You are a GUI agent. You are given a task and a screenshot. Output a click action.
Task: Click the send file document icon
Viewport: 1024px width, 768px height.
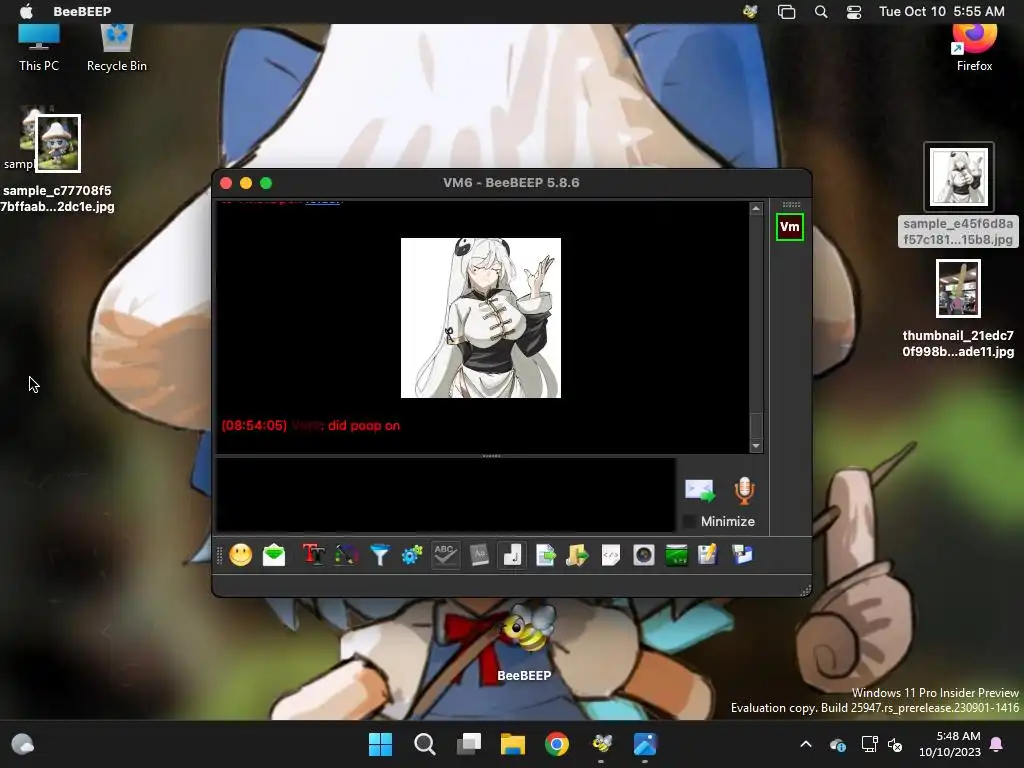point(545,555)
